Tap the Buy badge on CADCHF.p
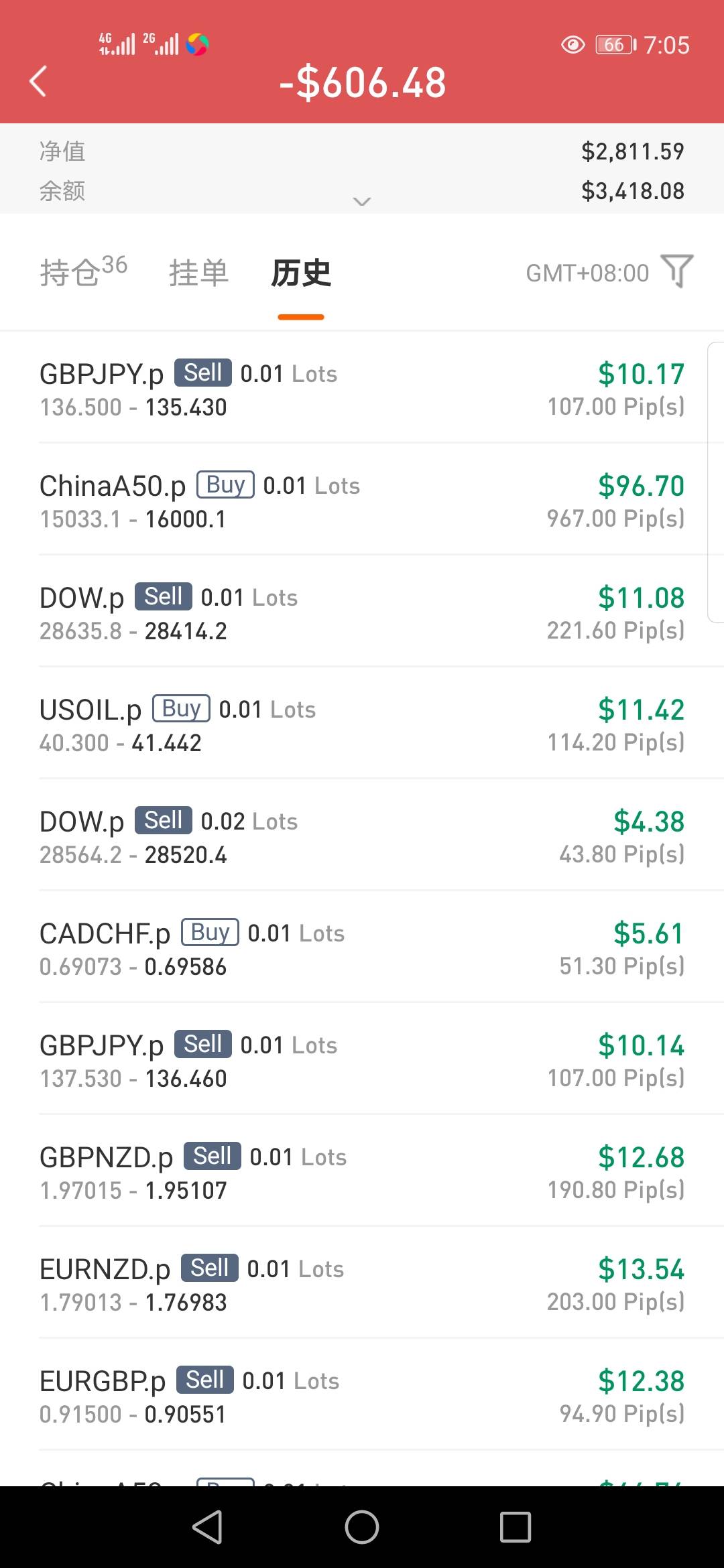 [210, 932]
